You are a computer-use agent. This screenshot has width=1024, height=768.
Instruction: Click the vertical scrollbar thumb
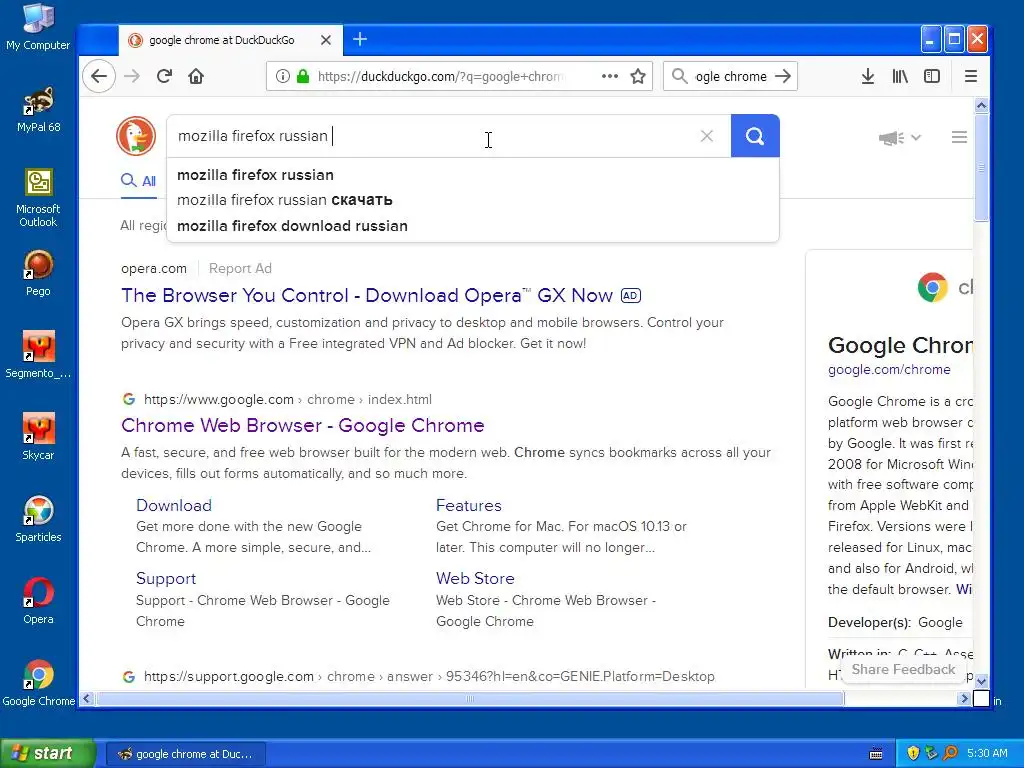point(981,167)
